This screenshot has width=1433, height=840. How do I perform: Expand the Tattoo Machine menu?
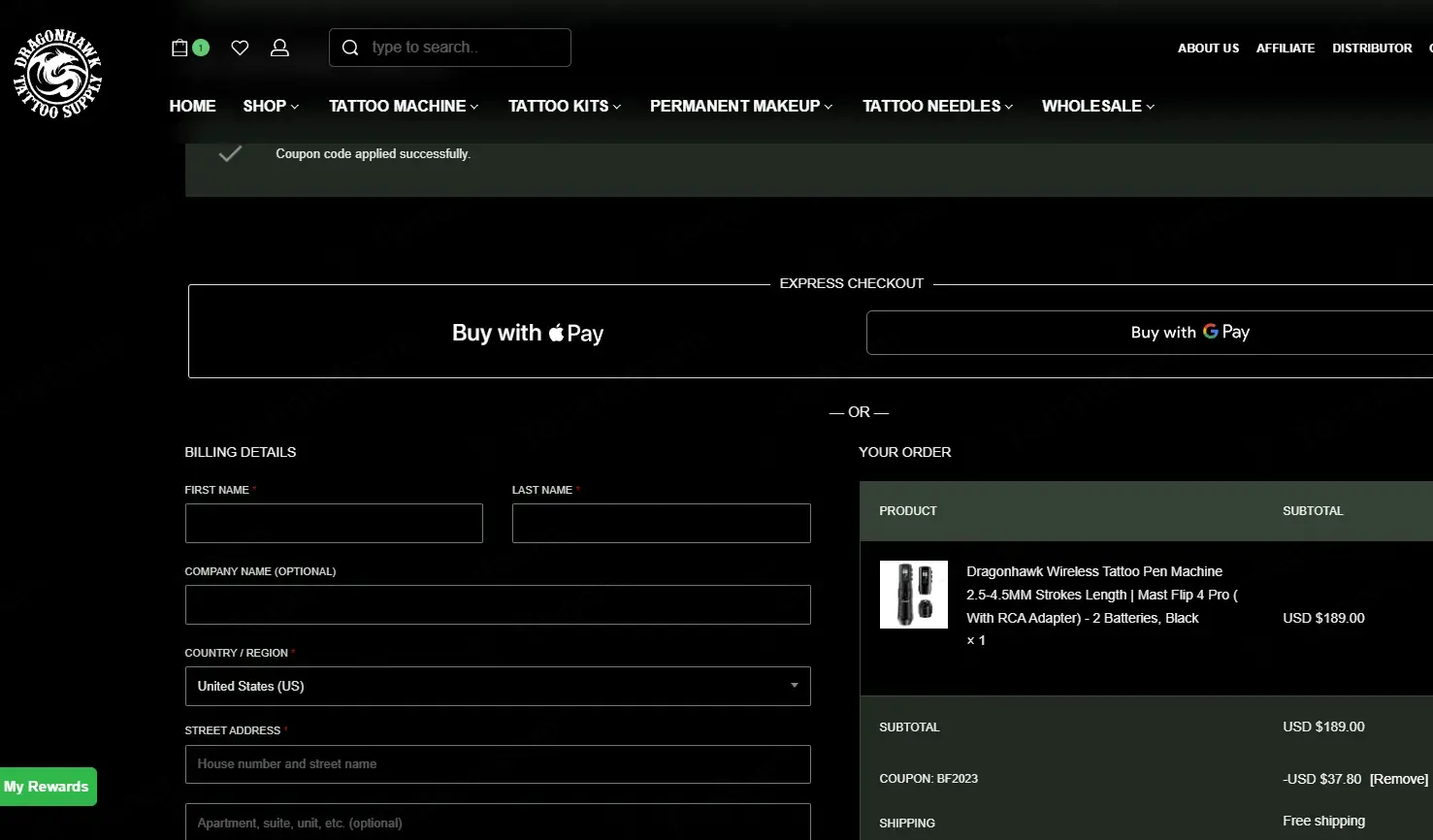pos(404,106)
